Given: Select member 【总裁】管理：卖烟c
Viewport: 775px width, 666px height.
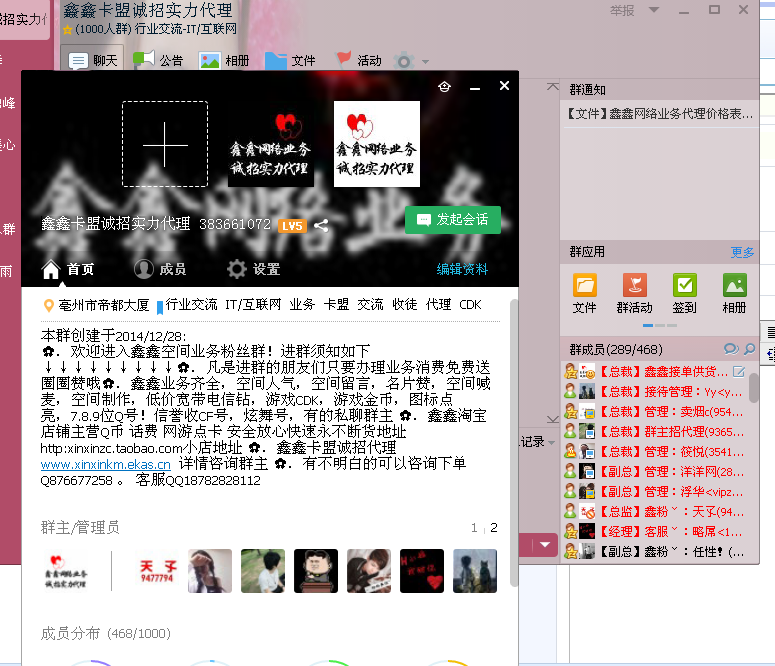Looking at the screenshot, I should (654, 411).
